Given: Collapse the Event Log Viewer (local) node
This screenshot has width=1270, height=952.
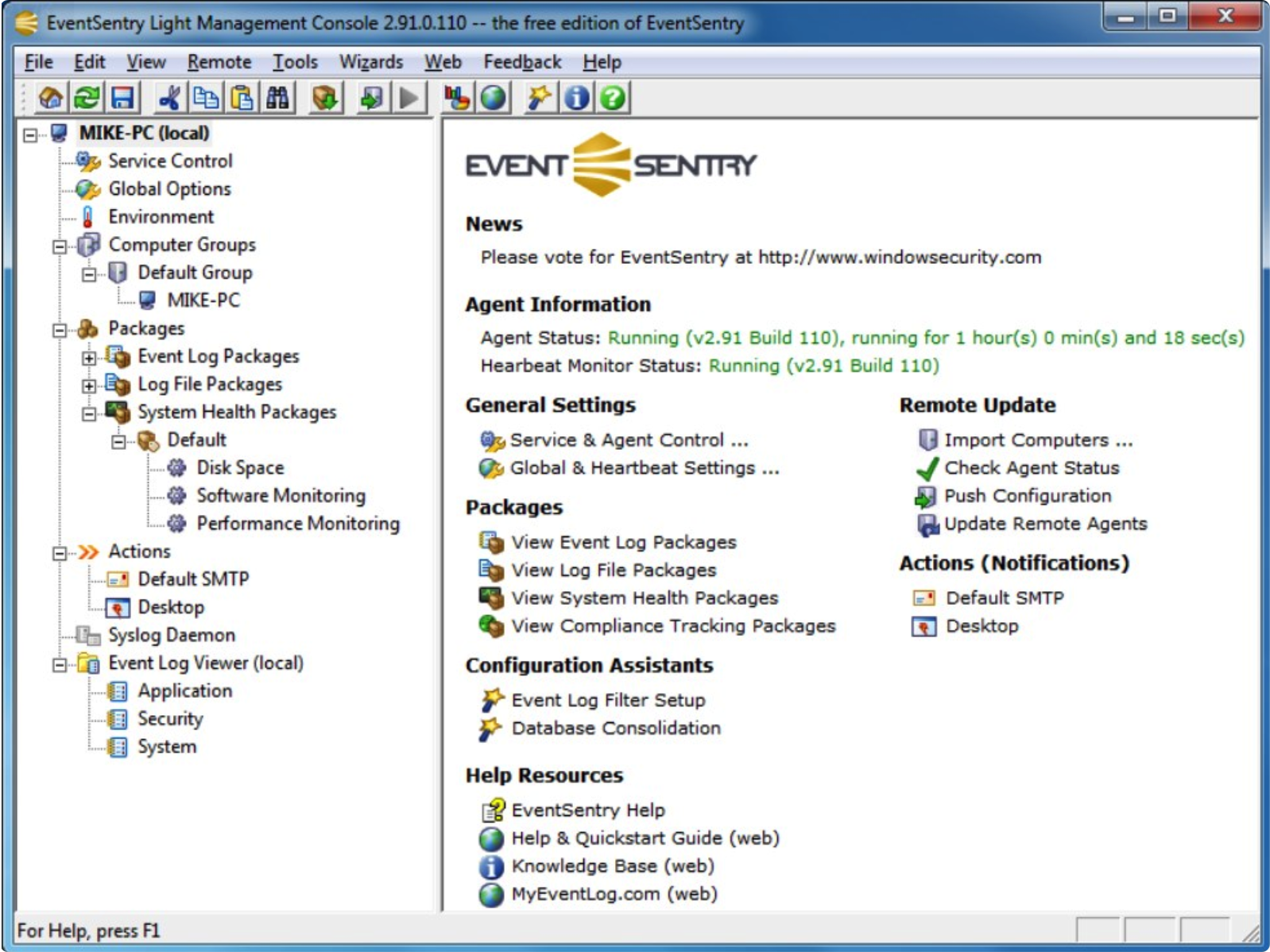Looking at the screenshot, I should tap(60, 665).
